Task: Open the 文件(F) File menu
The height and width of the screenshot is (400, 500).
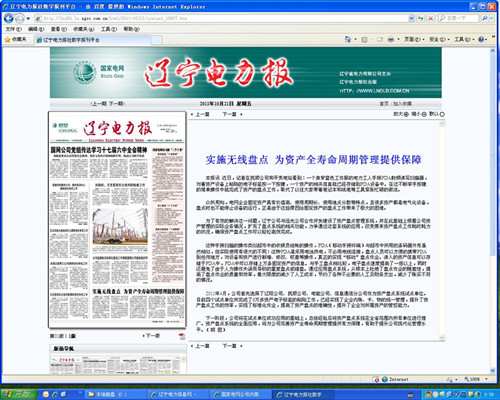Action: click(13, 29)
